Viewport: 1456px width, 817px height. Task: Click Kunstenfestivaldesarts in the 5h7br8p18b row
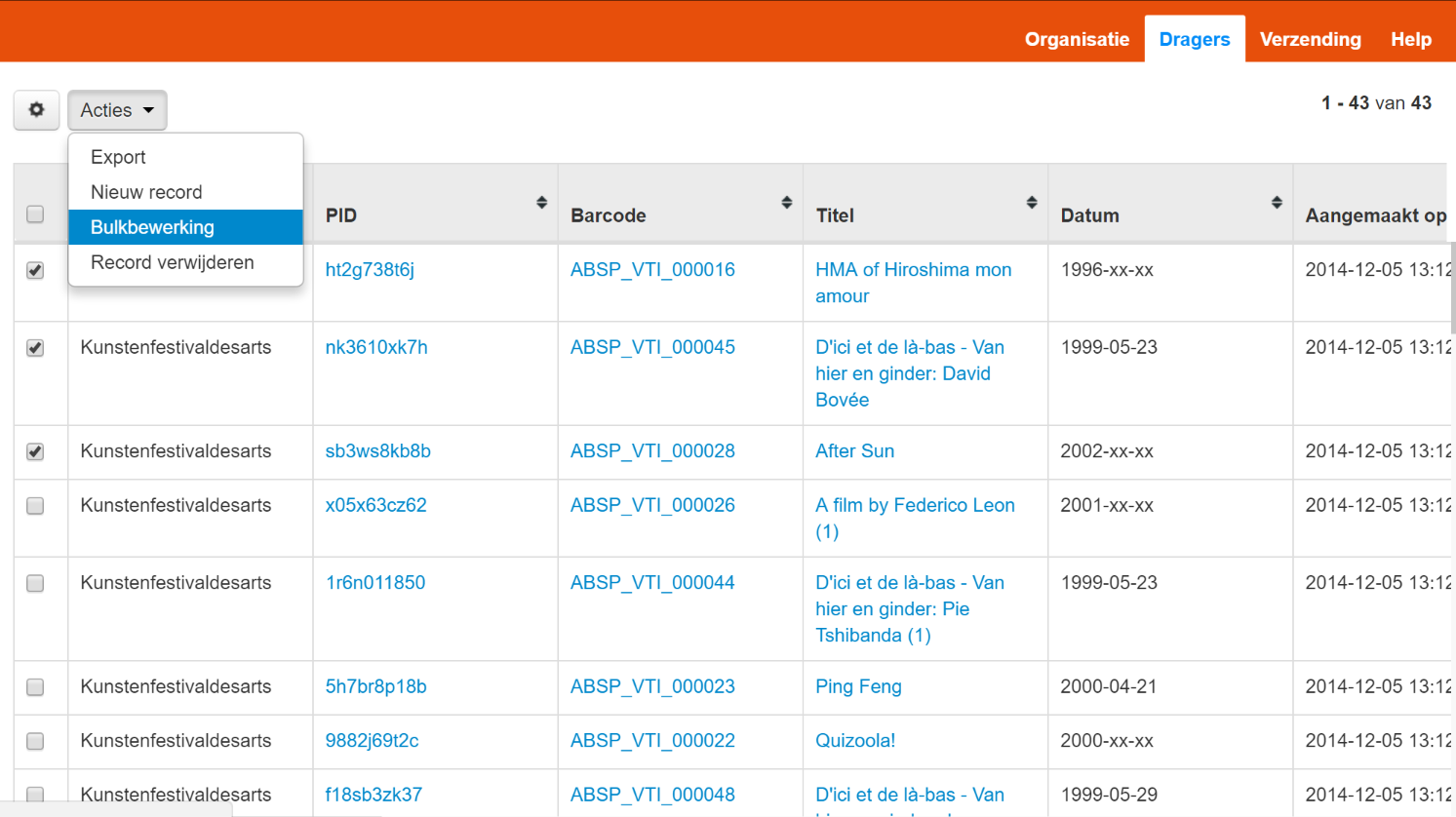pos(176,686)
